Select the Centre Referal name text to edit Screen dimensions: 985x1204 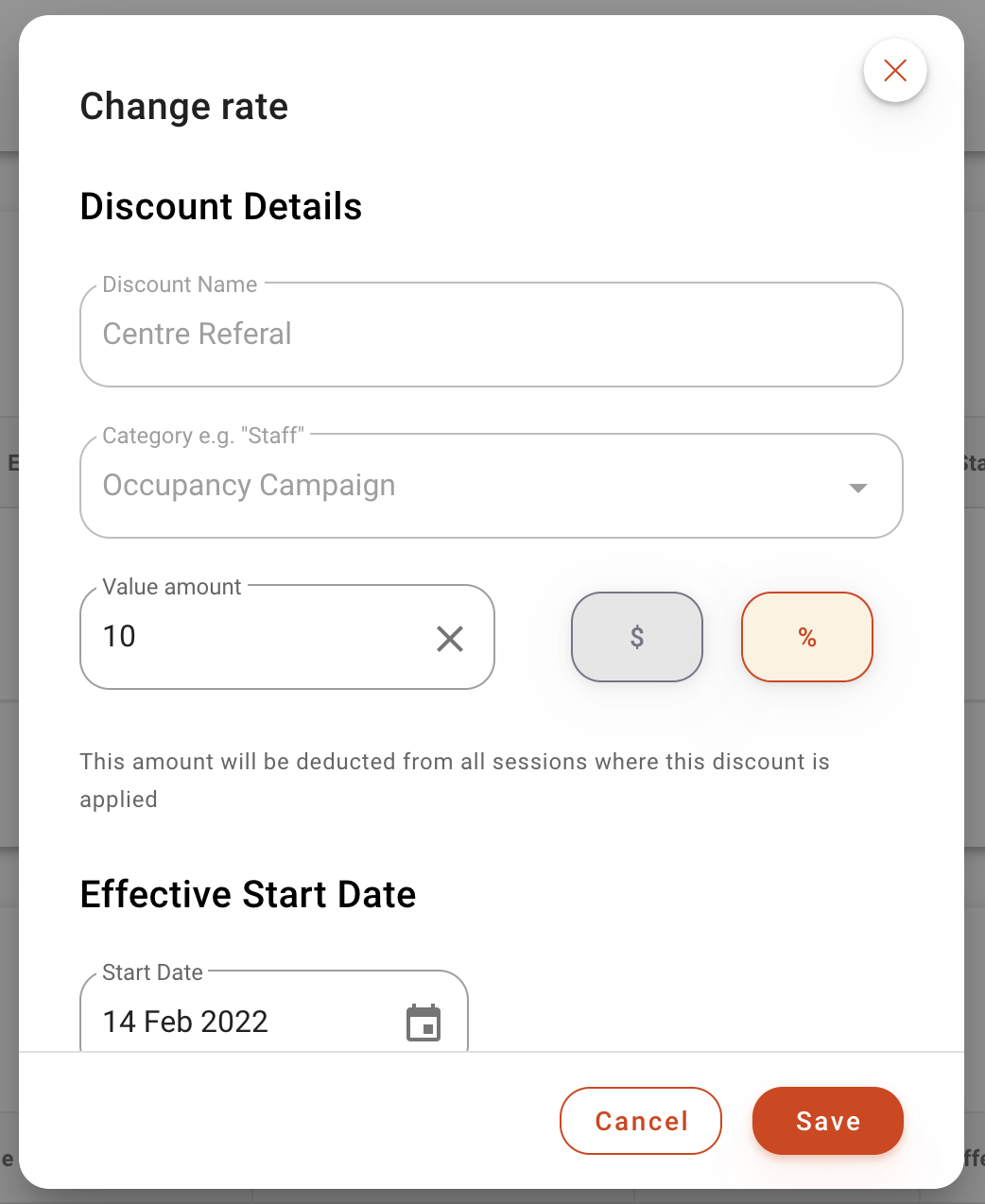(197, 334)
